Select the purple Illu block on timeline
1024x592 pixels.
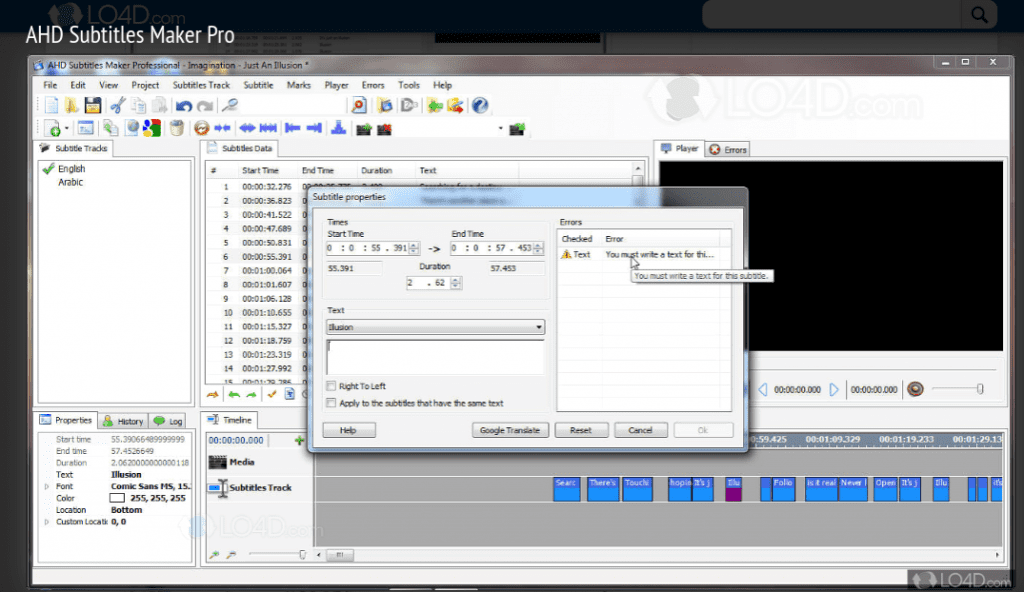coord(733,489)
